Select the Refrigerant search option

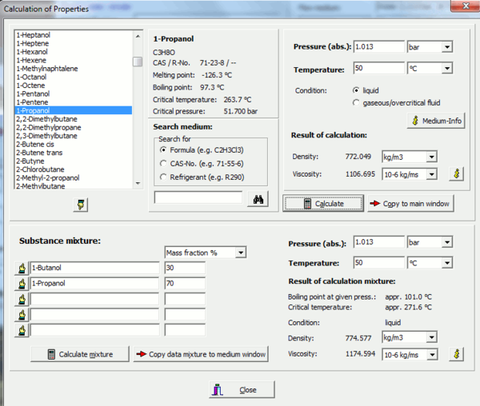163,177
